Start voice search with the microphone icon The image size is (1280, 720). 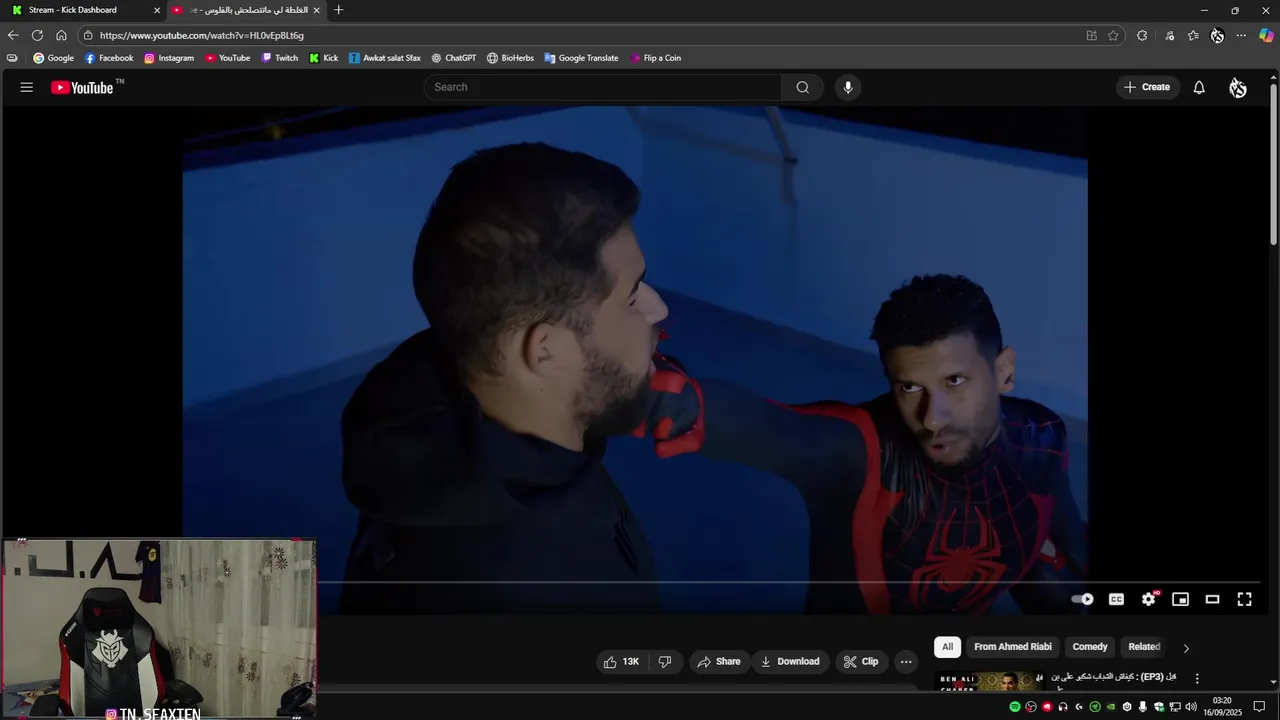tap(848, 87)
